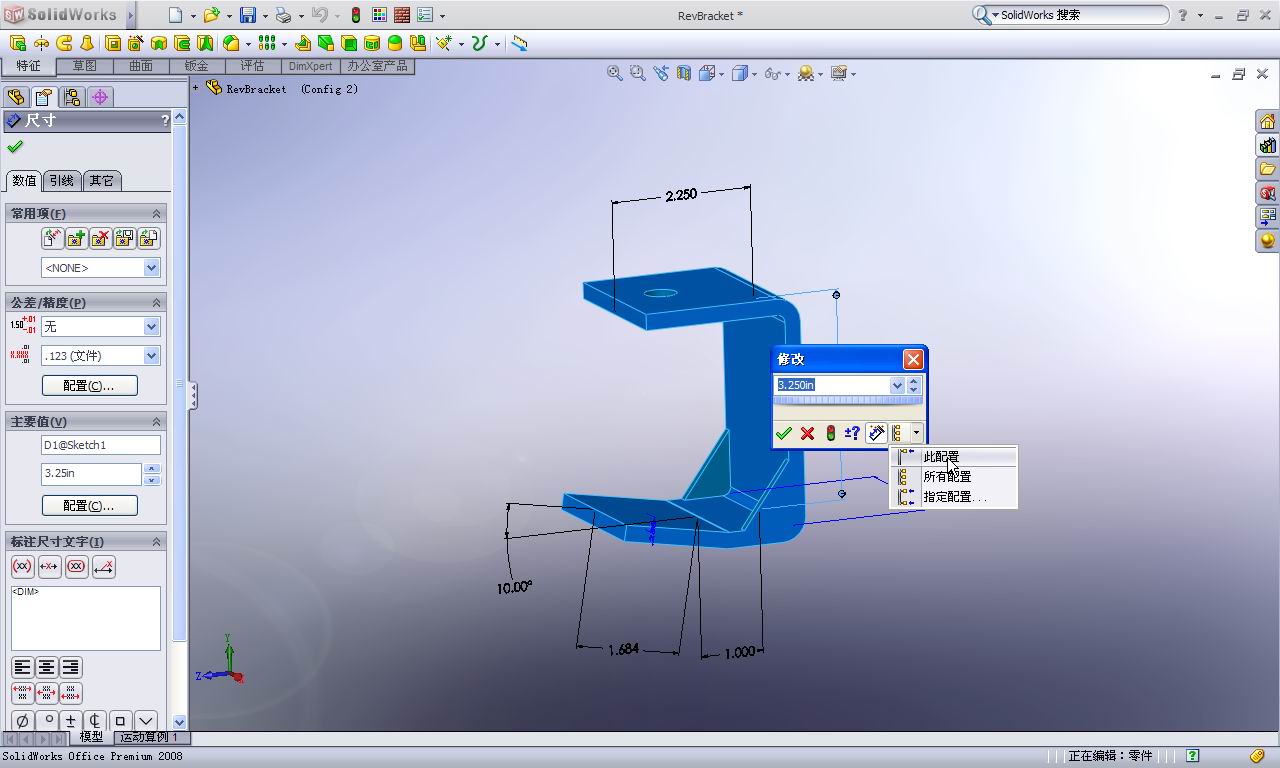Collapse the 常用项 section
1280x768 pixels.
pos(156,214)
